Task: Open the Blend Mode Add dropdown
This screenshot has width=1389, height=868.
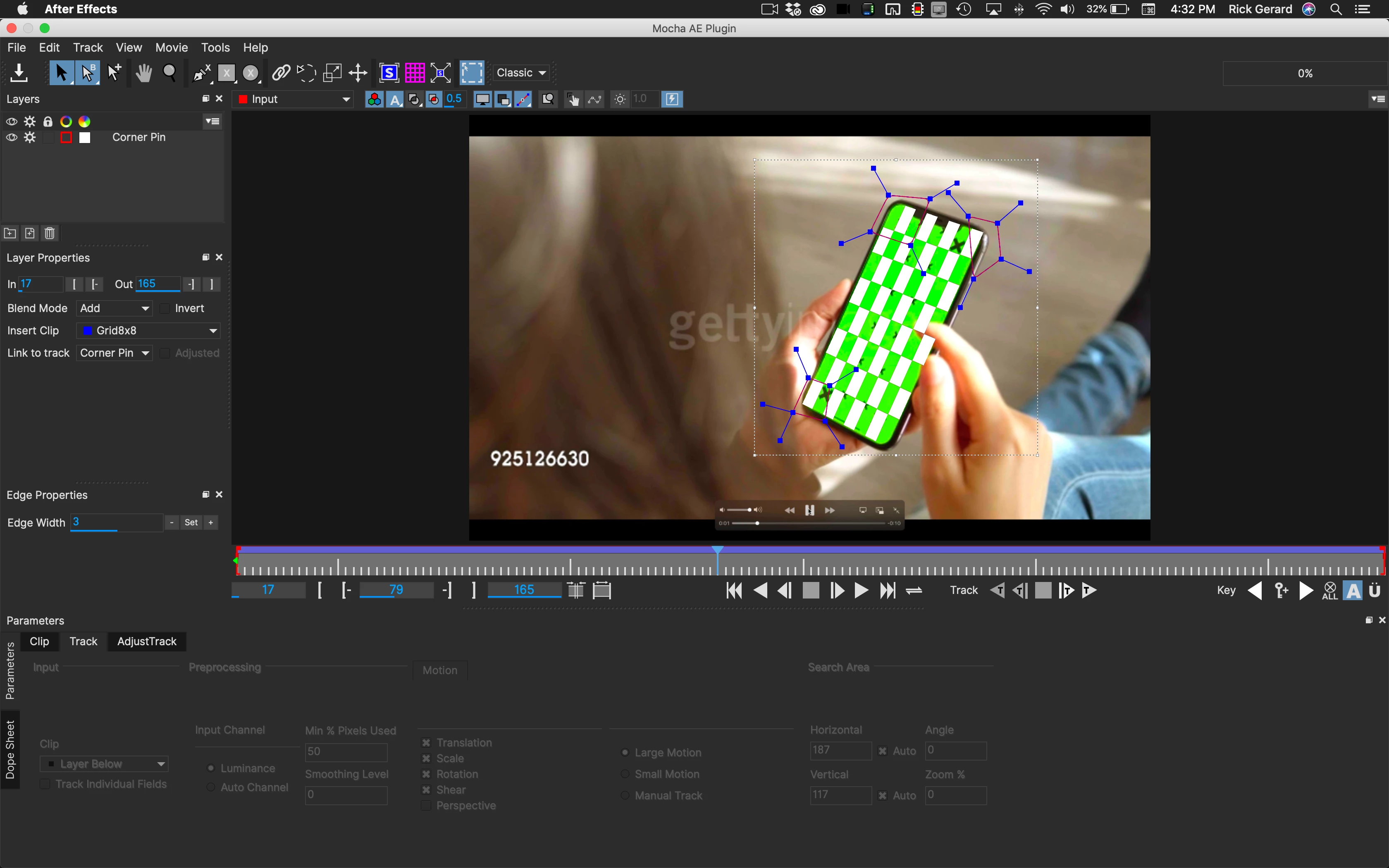Action: click(x=114, y=309)
